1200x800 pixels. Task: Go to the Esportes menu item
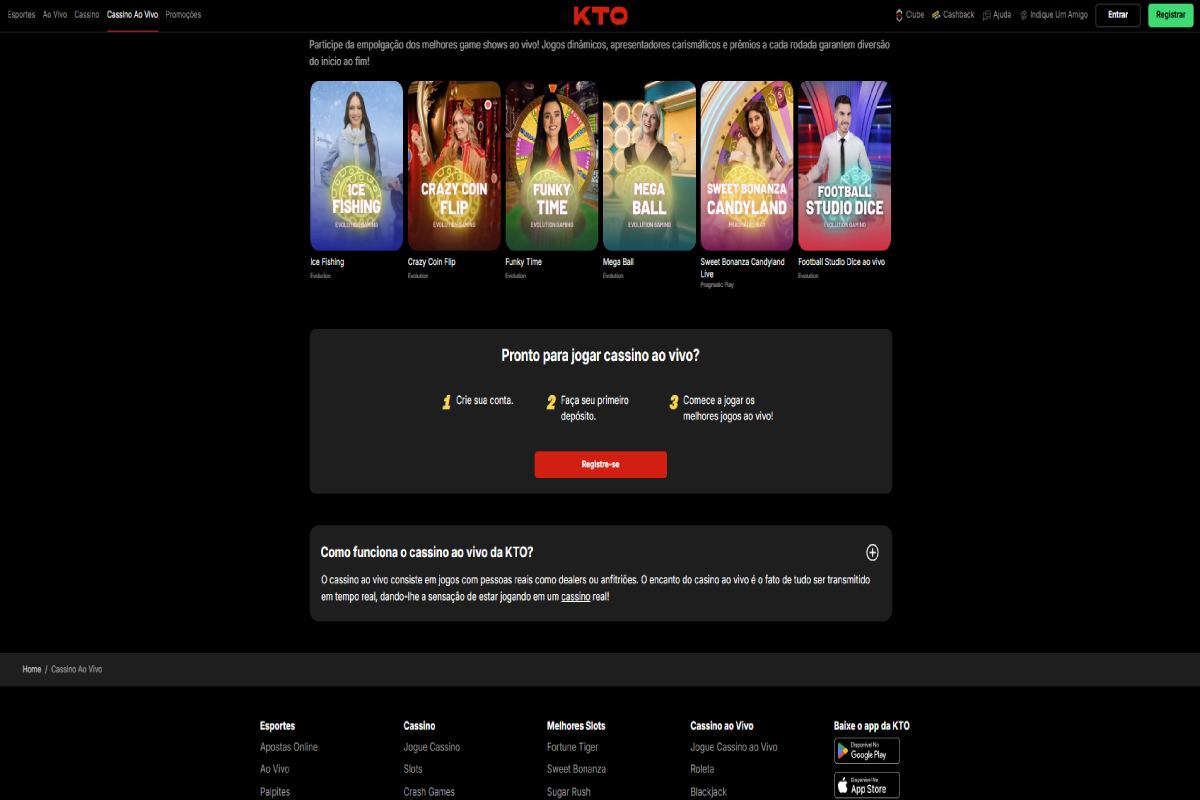[21, 15]
